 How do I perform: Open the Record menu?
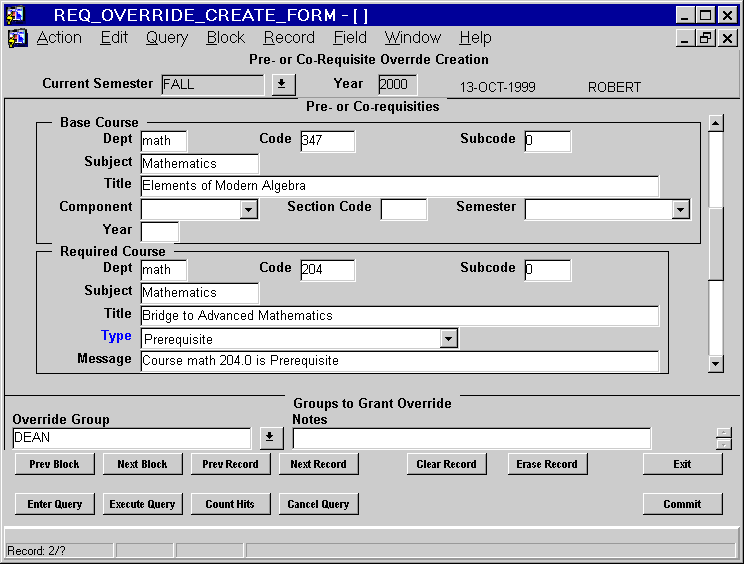click(x=289, y=37)
